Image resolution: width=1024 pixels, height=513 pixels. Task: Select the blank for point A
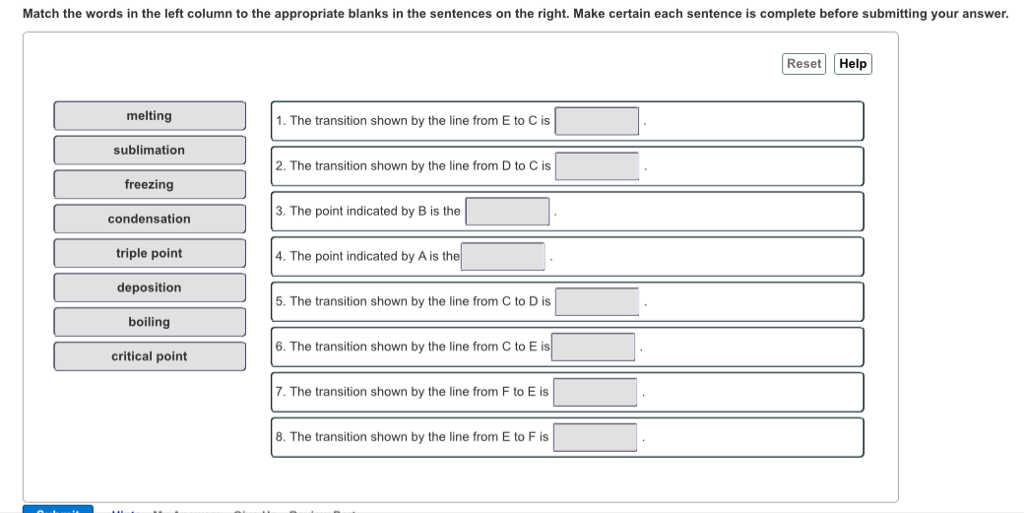point(503,257)
